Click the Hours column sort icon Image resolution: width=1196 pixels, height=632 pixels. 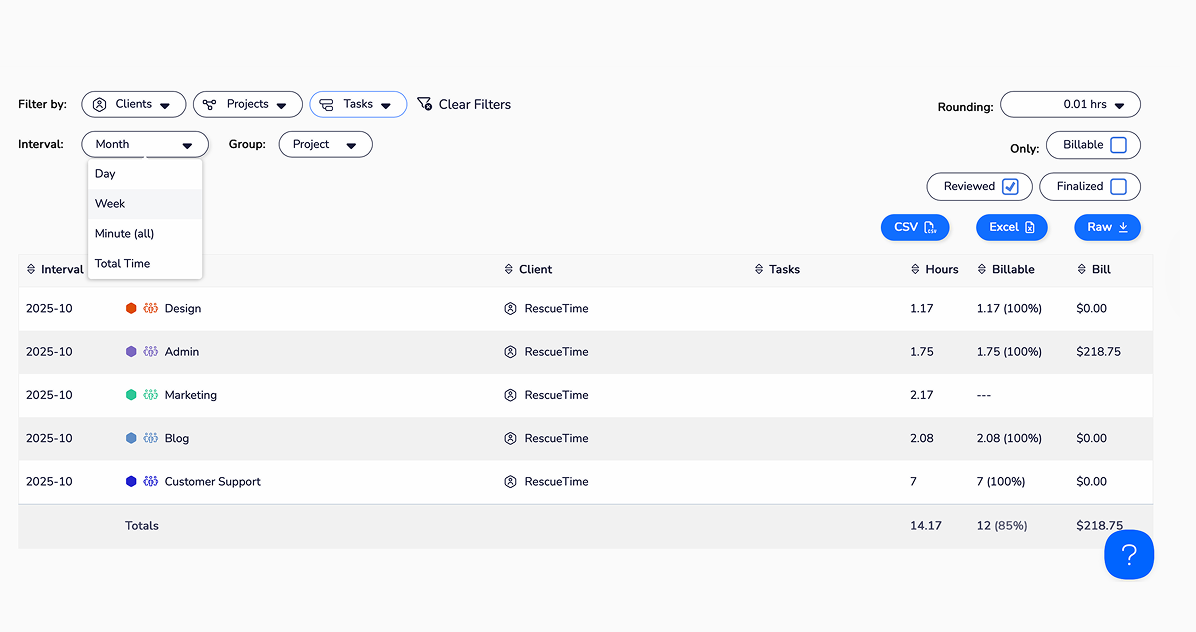pyautogui.click(x=915, y=270)
